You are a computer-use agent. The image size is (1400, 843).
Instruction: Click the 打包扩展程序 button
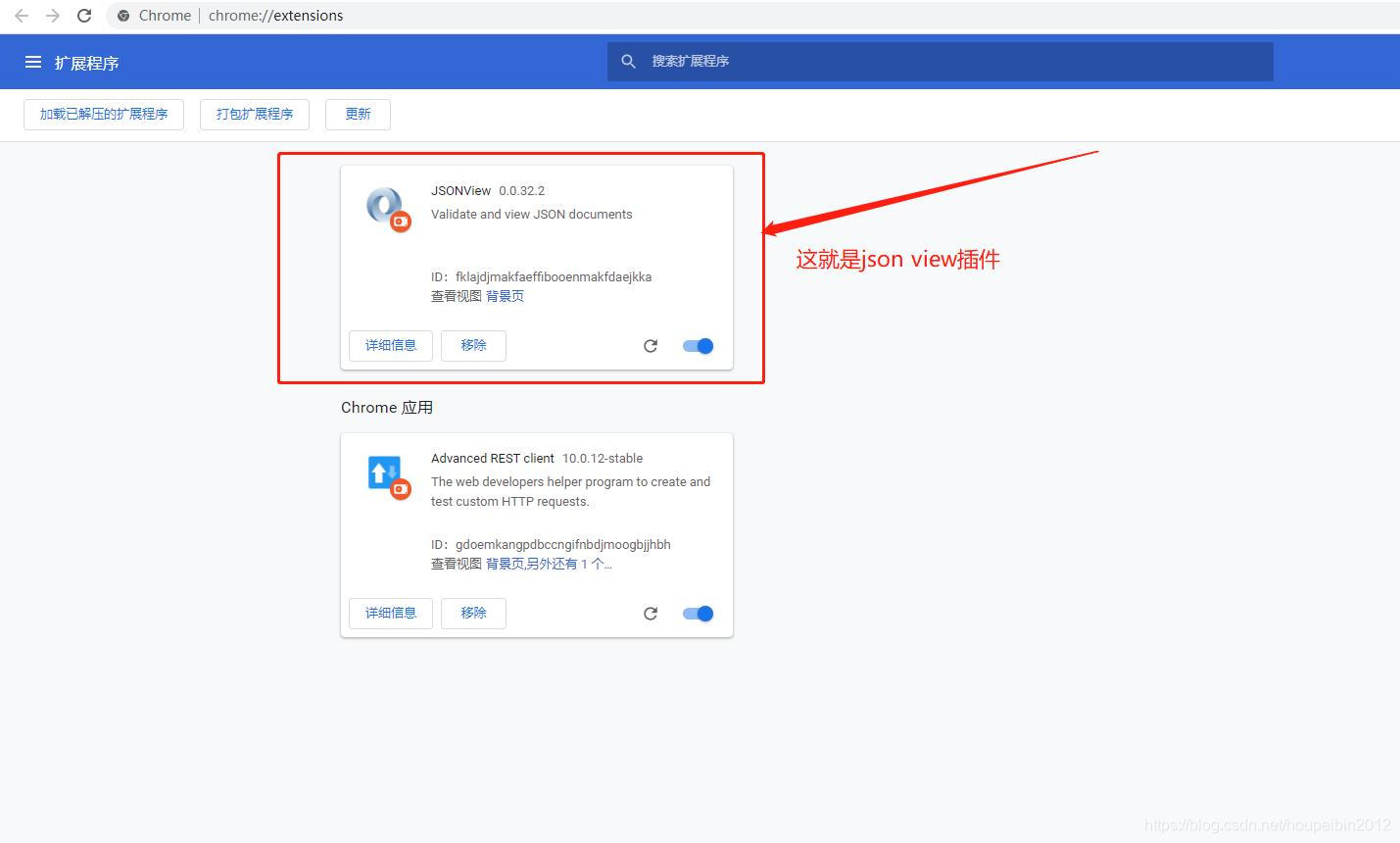pyautogui.click(x=255, y=114)
